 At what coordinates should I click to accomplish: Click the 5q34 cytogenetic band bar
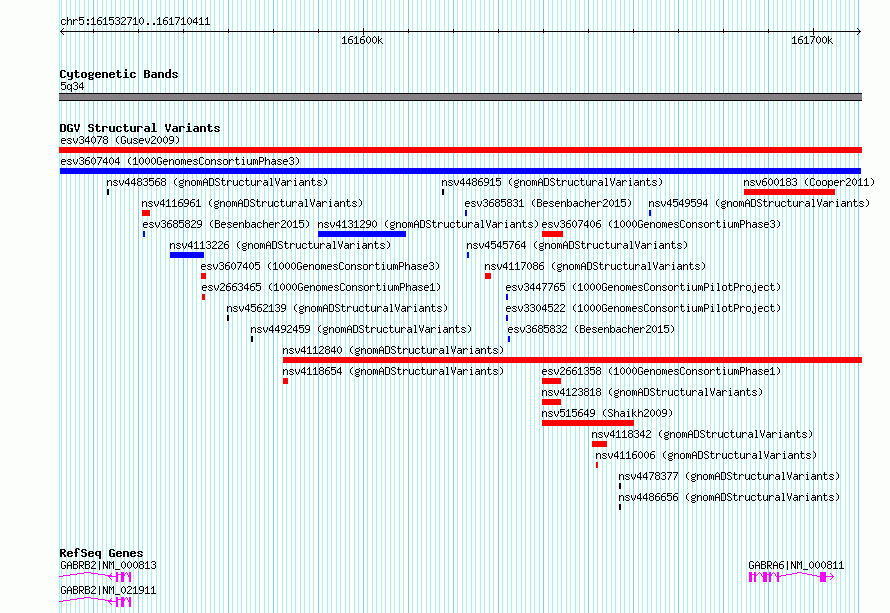(460, 97)
